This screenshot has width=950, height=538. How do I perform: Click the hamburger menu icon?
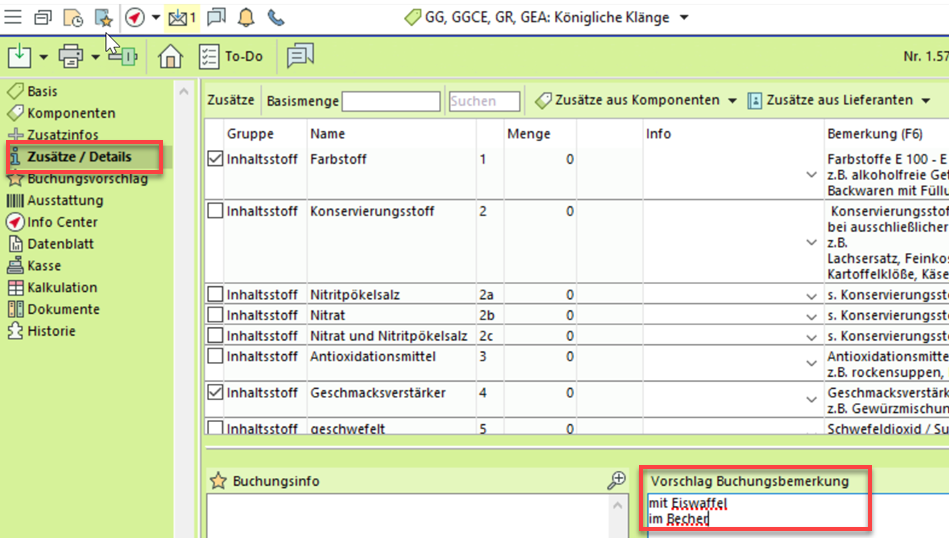pyautogui.click(x=14, y=17)
